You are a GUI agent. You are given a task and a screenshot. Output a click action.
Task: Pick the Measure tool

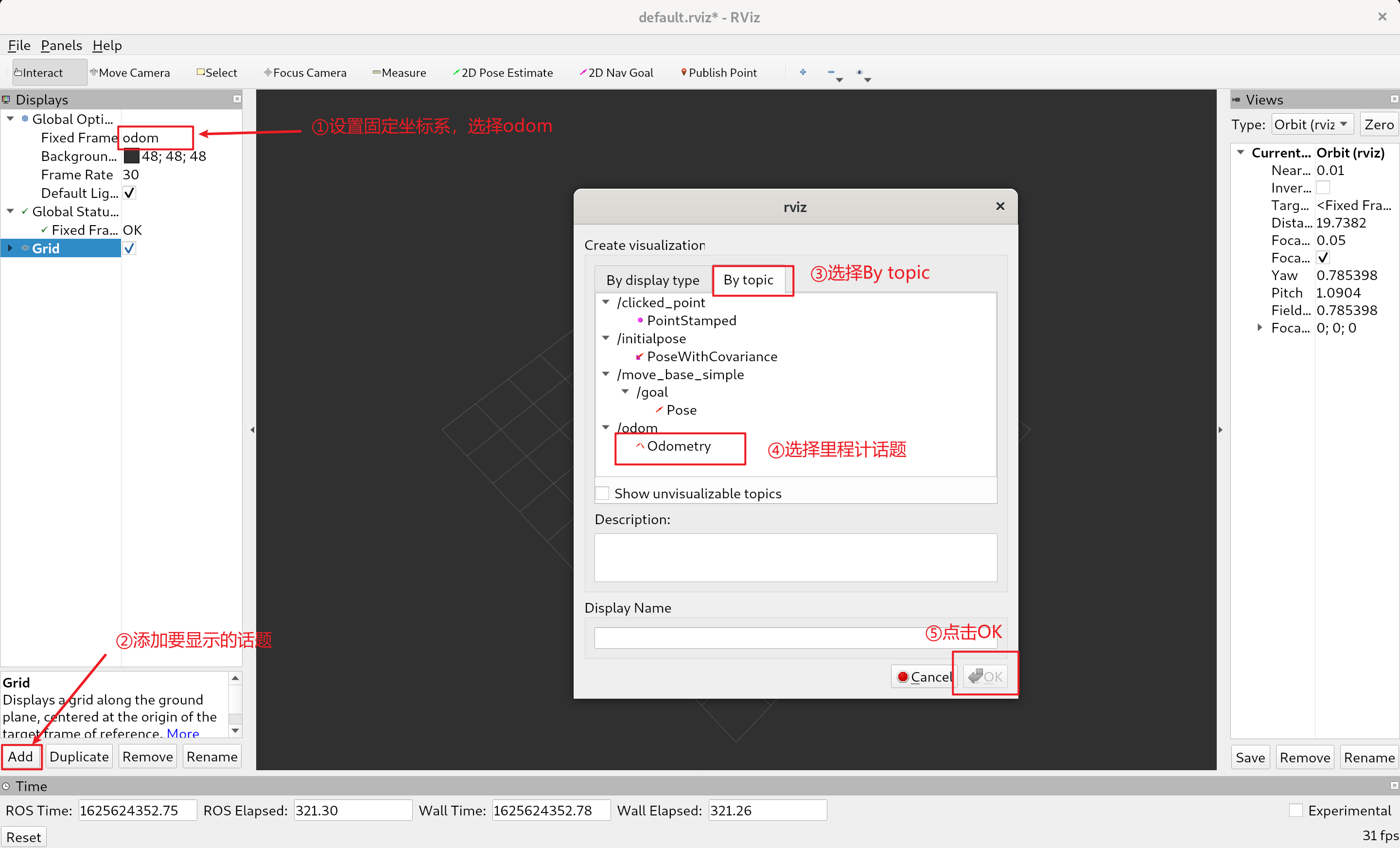point(399,73)
